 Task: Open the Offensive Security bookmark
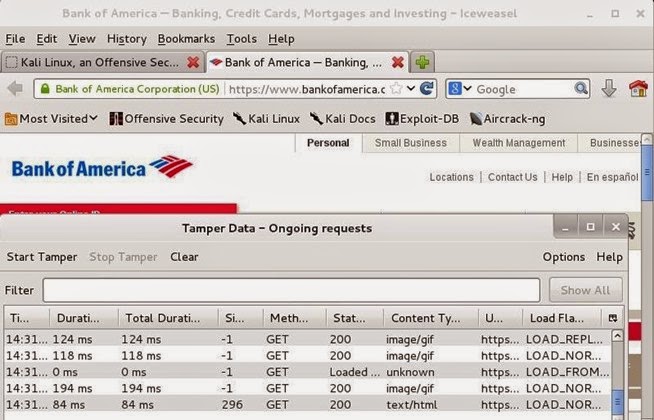[166, 119]
